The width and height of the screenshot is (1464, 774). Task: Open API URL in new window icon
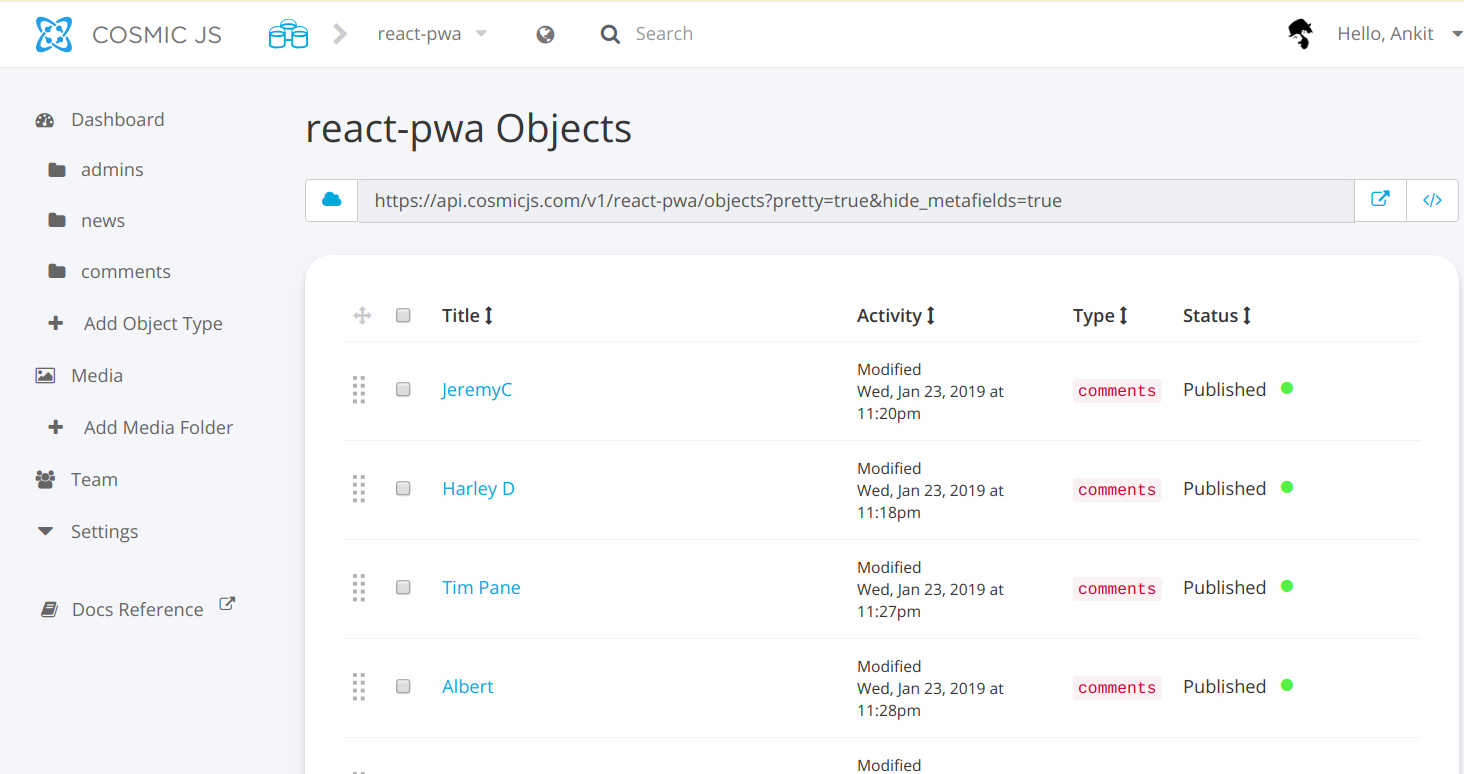point(1380,200)
